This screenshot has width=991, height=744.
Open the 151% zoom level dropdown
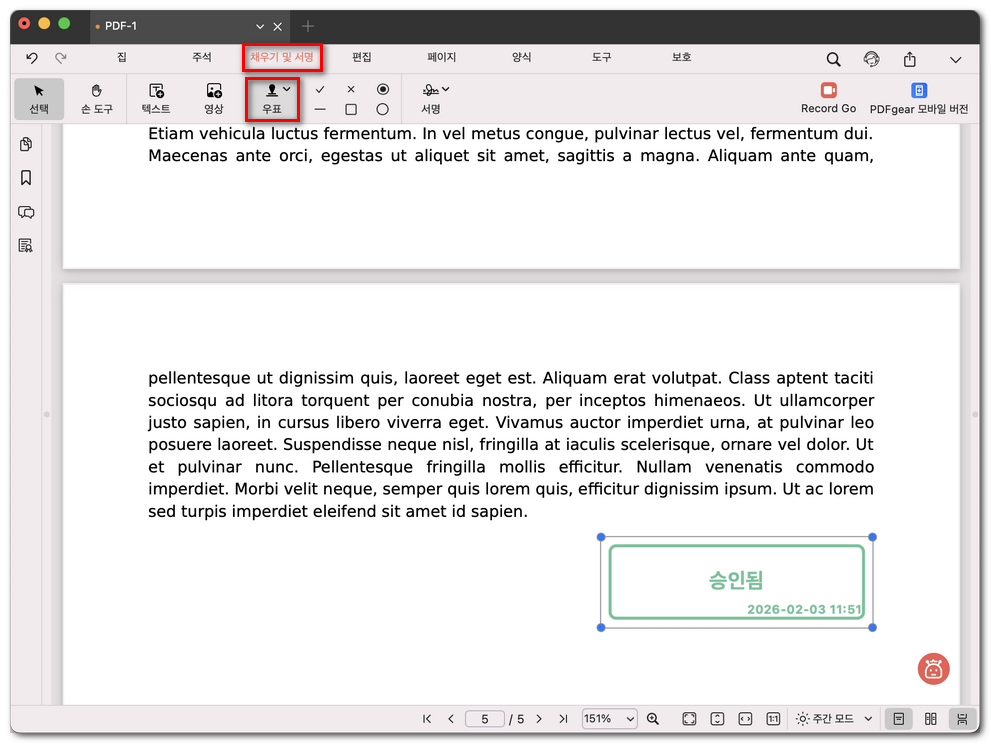pyautogui.click(x=610, y=718)
